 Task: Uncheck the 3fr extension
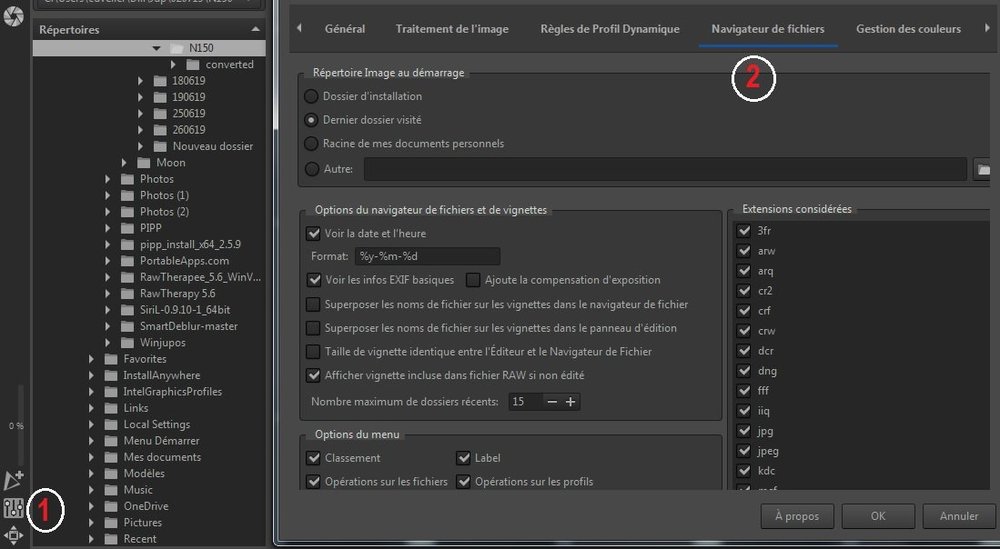coord(744,231)
